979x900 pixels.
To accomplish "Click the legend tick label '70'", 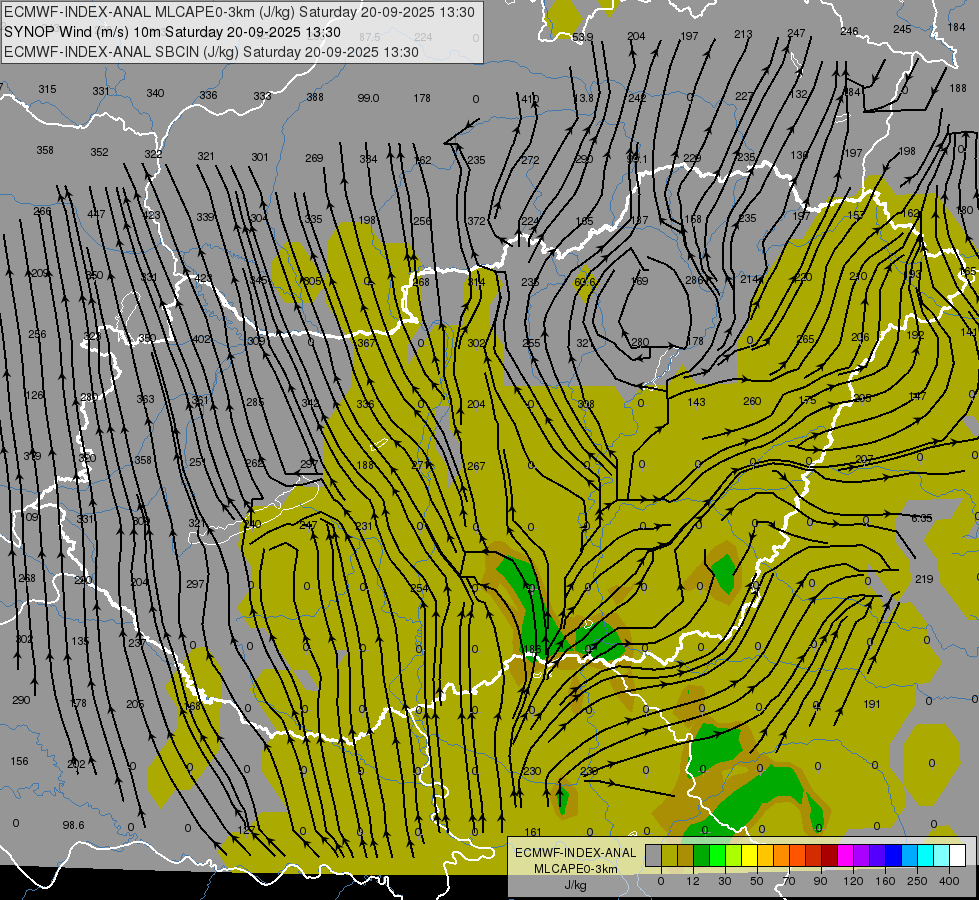I will pos(789,881).
